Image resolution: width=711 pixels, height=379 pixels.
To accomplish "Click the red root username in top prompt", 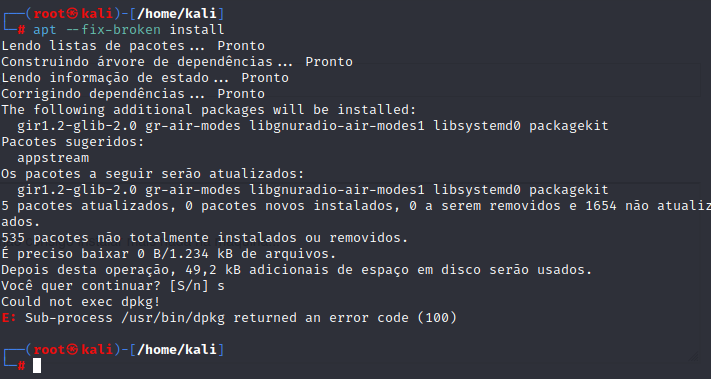I will coord(49,14).
